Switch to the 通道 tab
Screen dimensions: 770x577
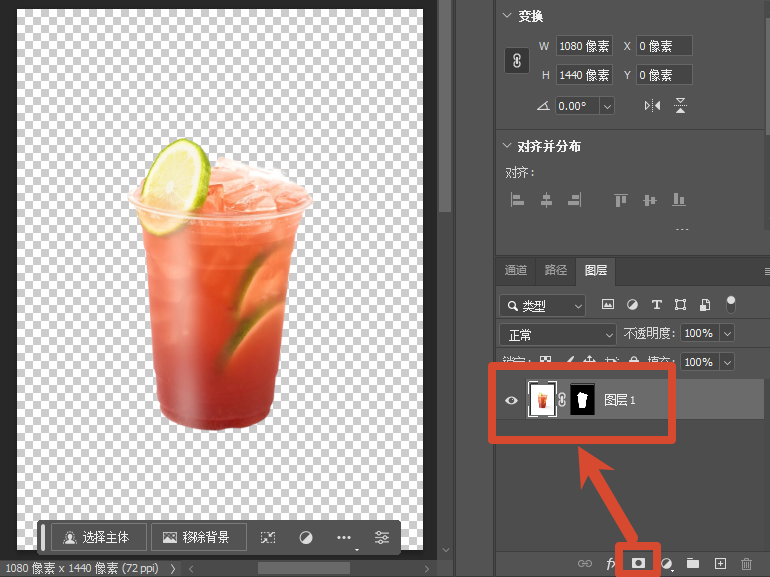(516, 270)
